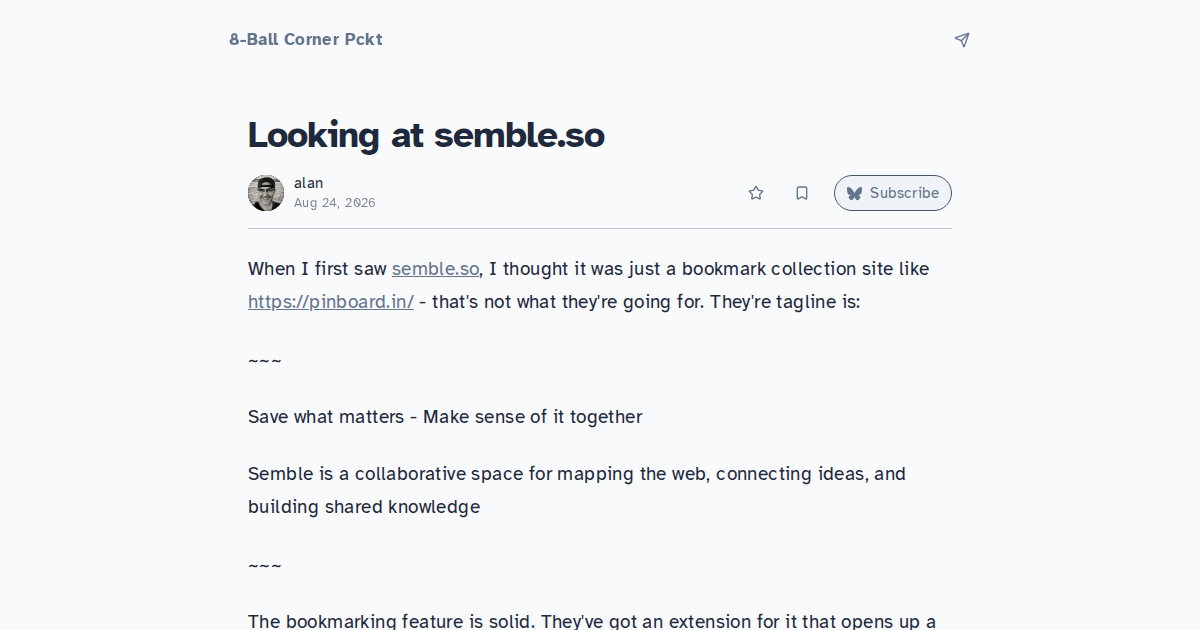Click the date Aug 24, 2026
This screenshot has width=1200, height=630.
(335, 203)
